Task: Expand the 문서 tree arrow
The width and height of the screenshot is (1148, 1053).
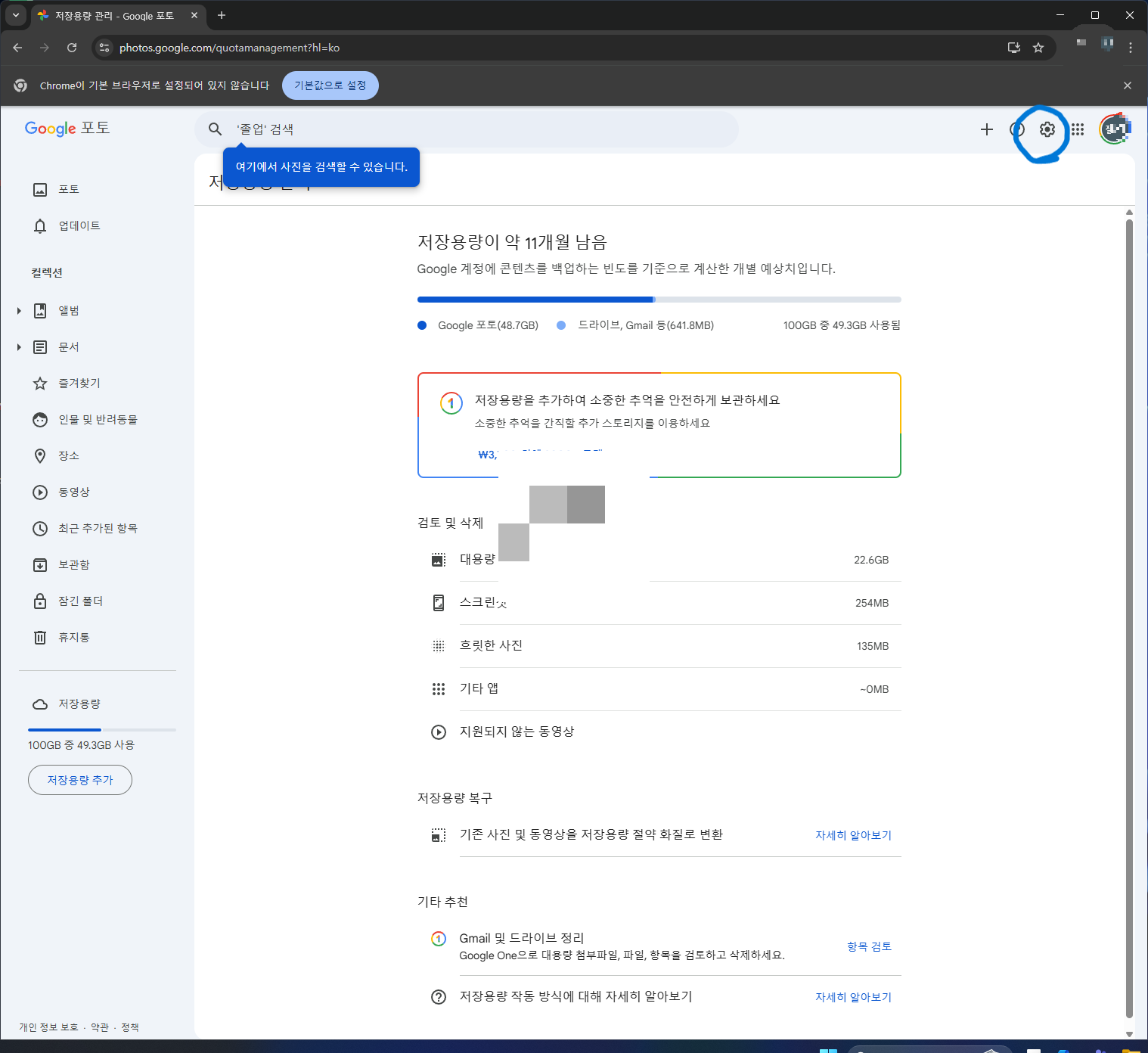Action: 19,347
